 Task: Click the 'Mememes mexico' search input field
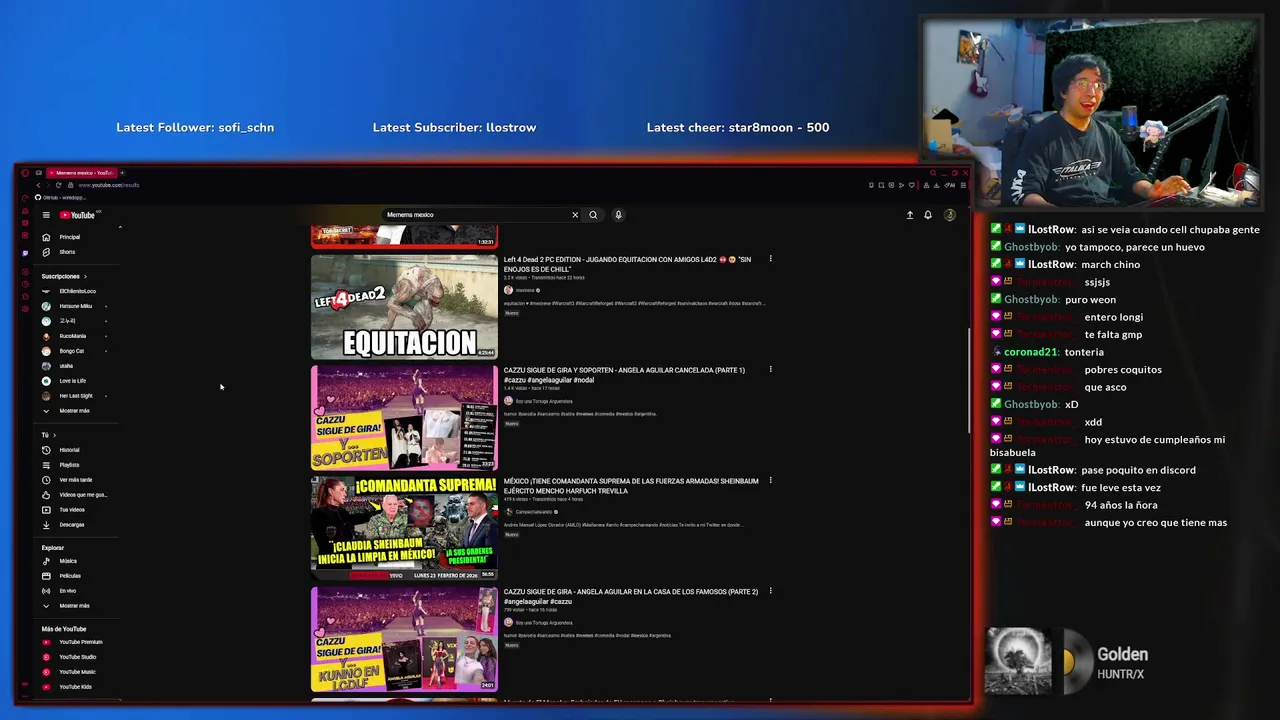(x=475, y=215)
